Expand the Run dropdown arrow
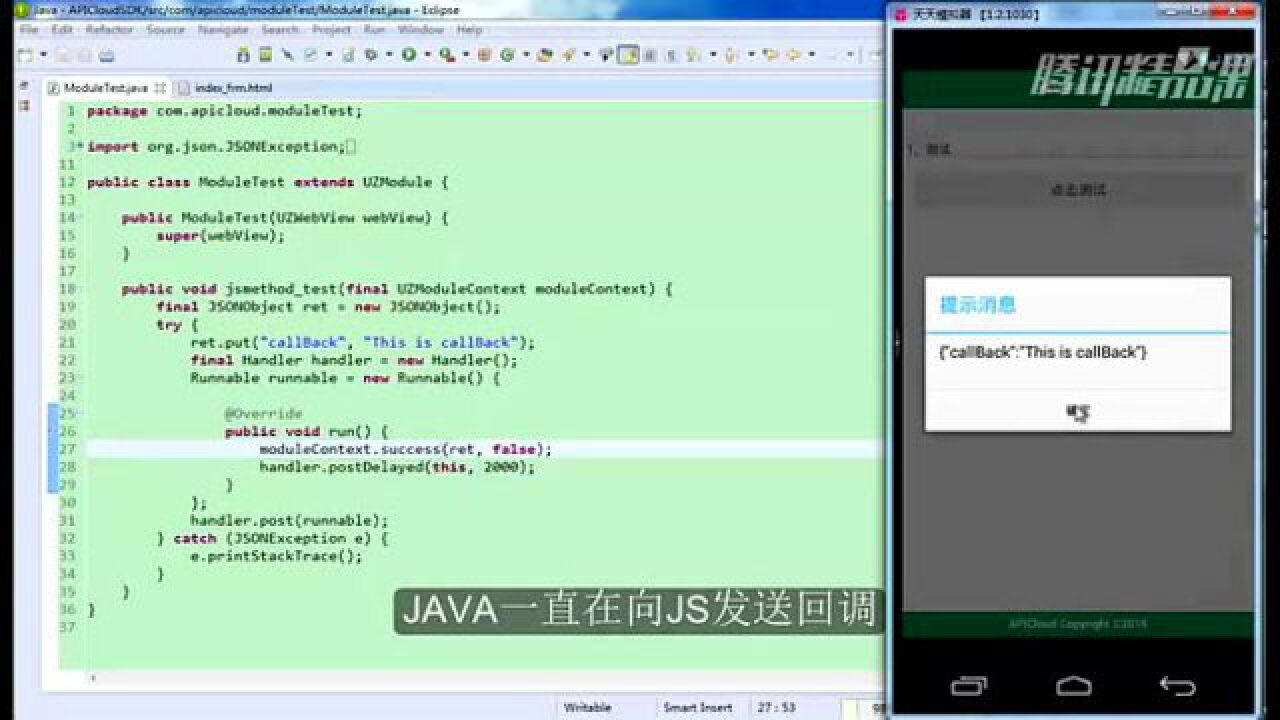 428,55
